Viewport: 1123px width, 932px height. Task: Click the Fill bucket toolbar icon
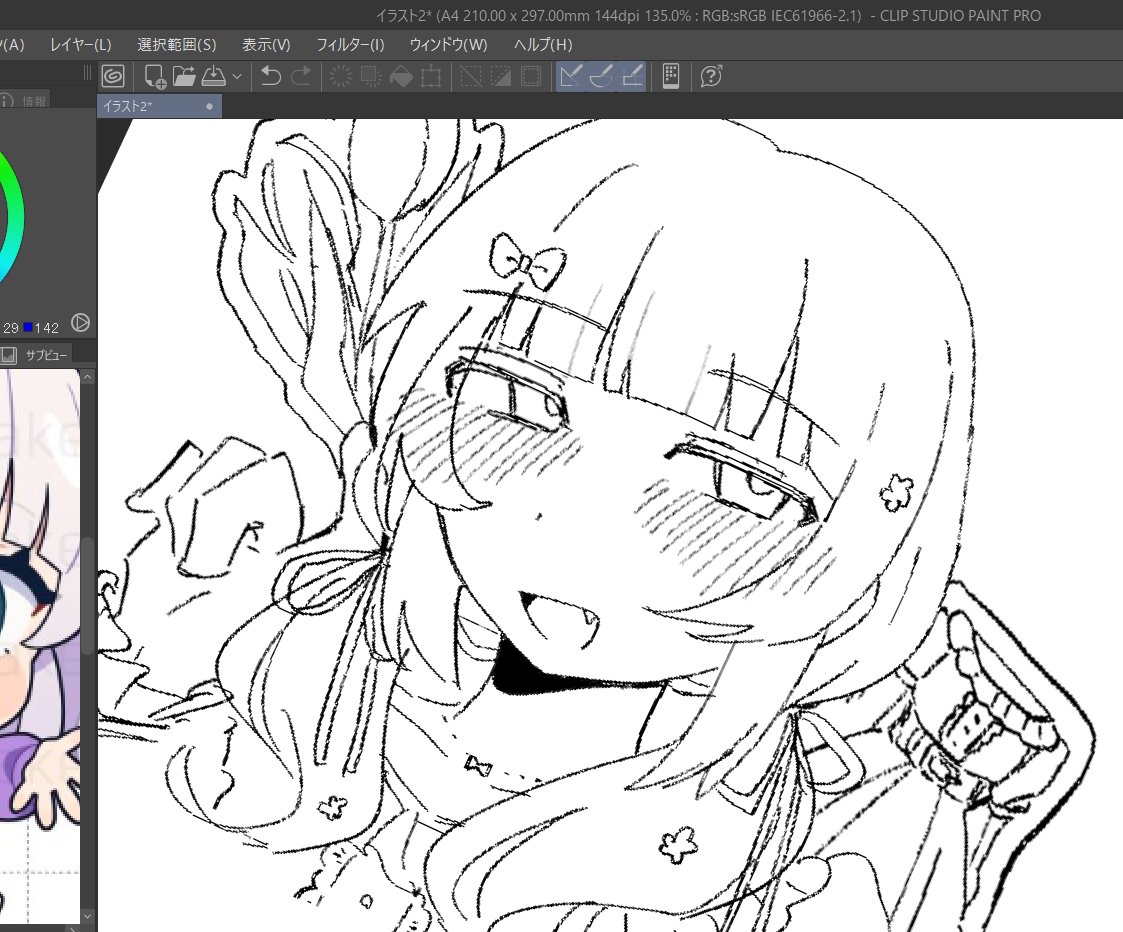(x=401, y=76)
